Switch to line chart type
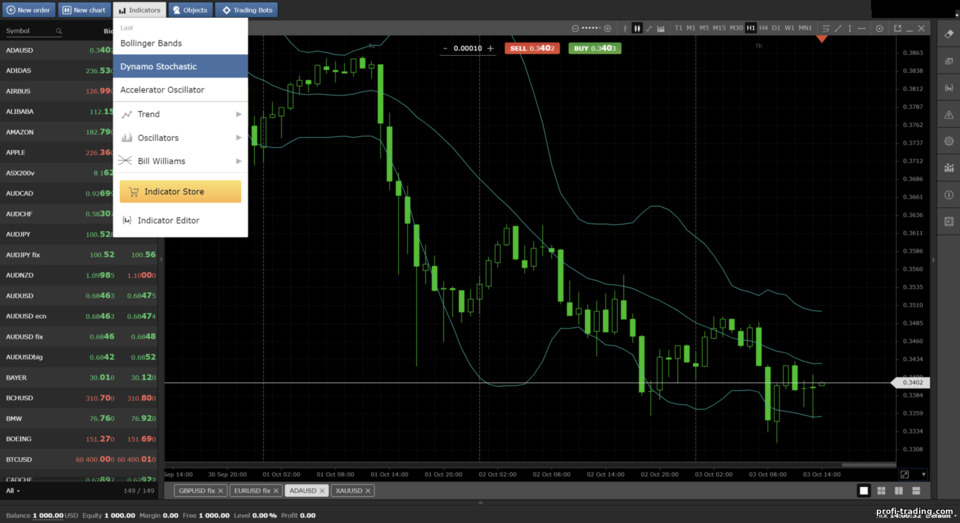 coord(649,28)
